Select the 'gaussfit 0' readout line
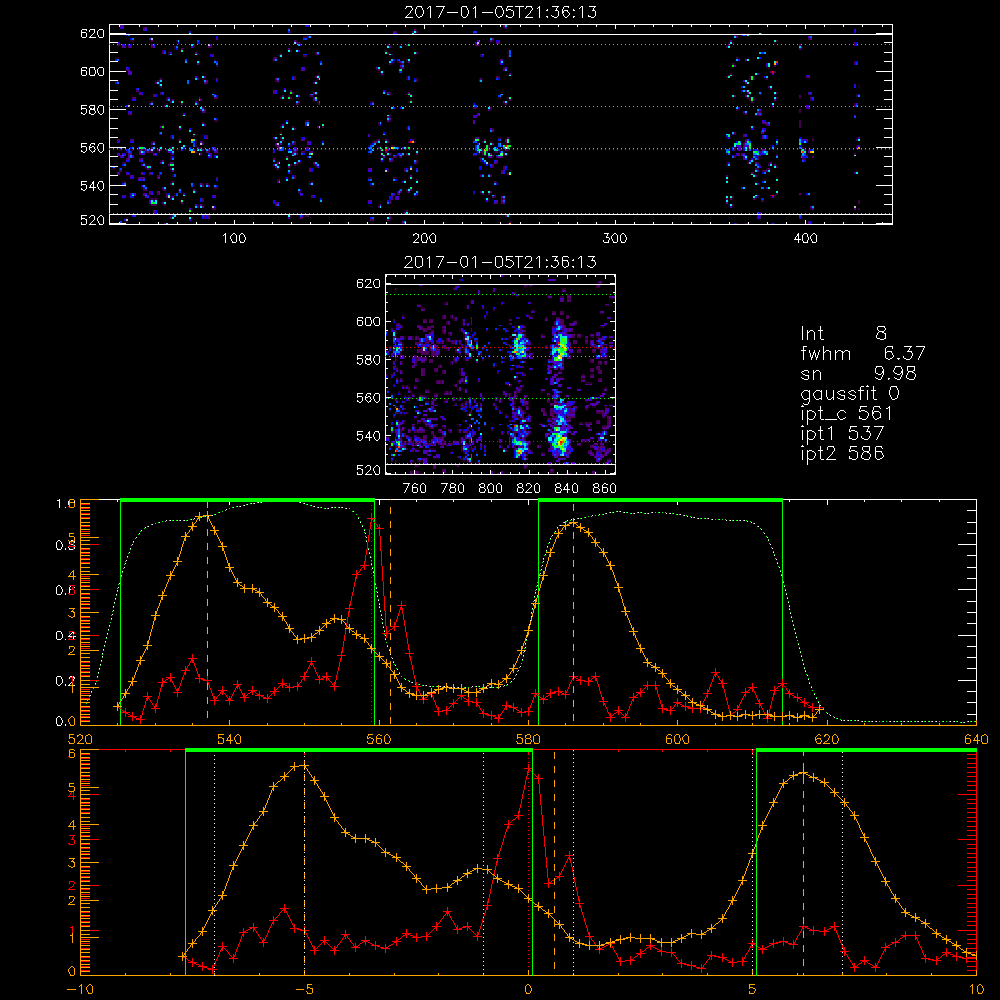The image size is (1000, 1000). coord(849,394)
